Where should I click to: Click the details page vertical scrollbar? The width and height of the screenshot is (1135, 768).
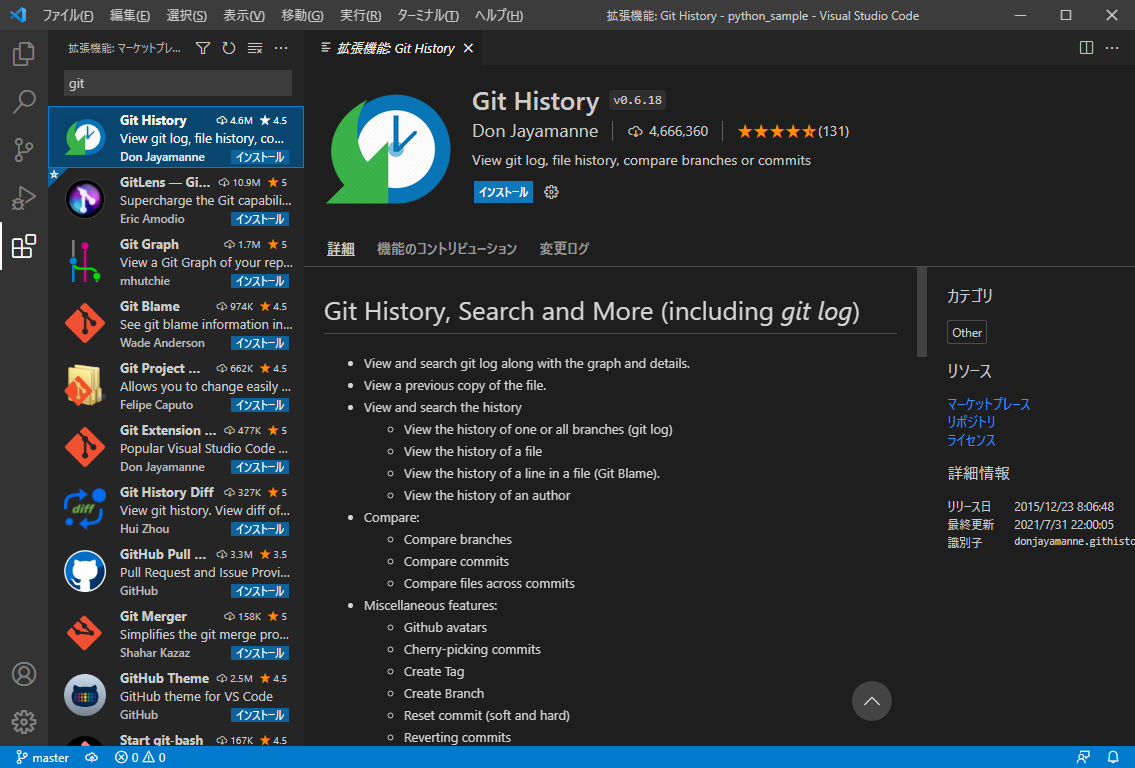[x=922, y=313]
